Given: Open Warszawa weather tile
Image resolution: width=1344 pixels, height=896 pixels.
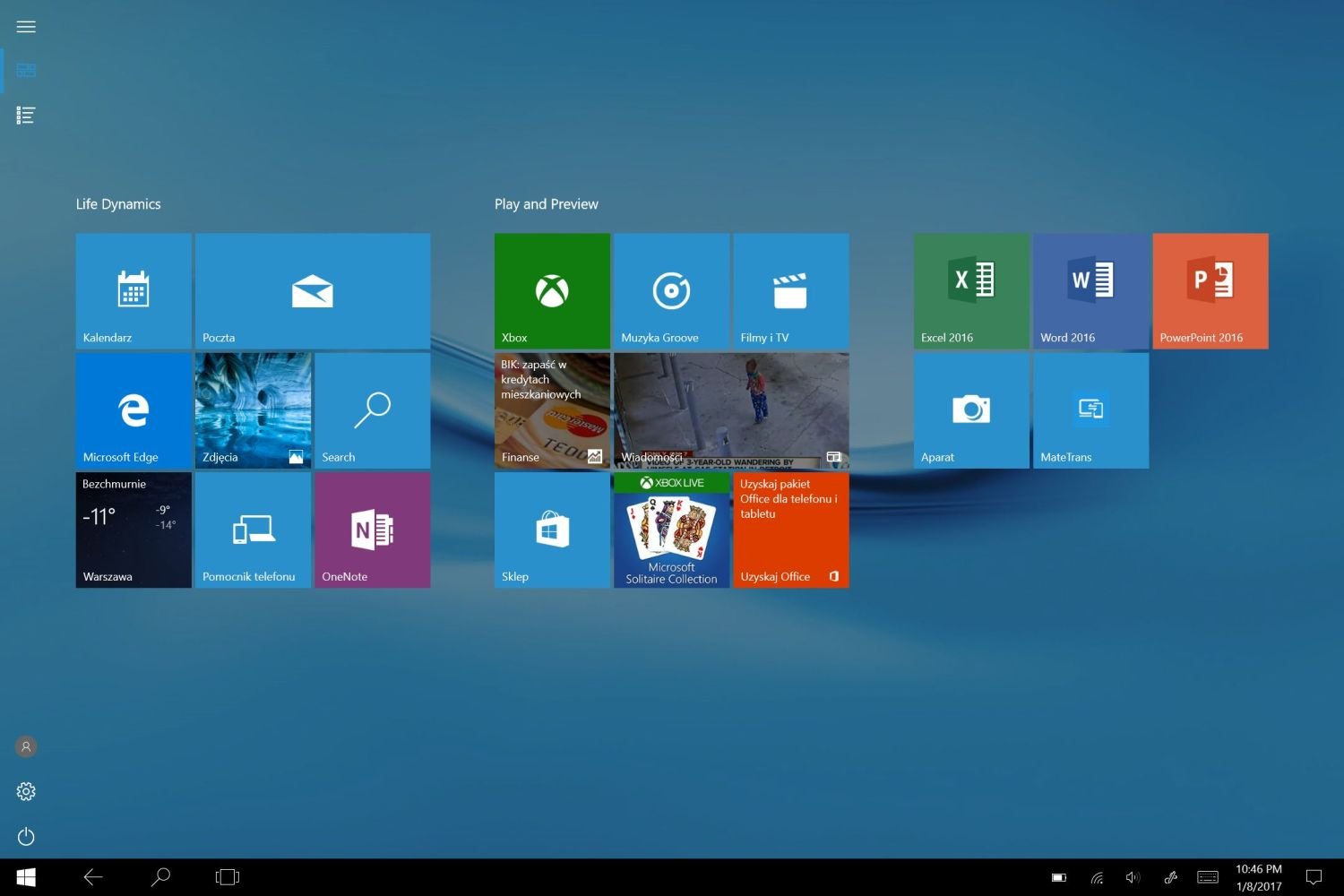Looking at the screenshot, I should tap(134, 530).
